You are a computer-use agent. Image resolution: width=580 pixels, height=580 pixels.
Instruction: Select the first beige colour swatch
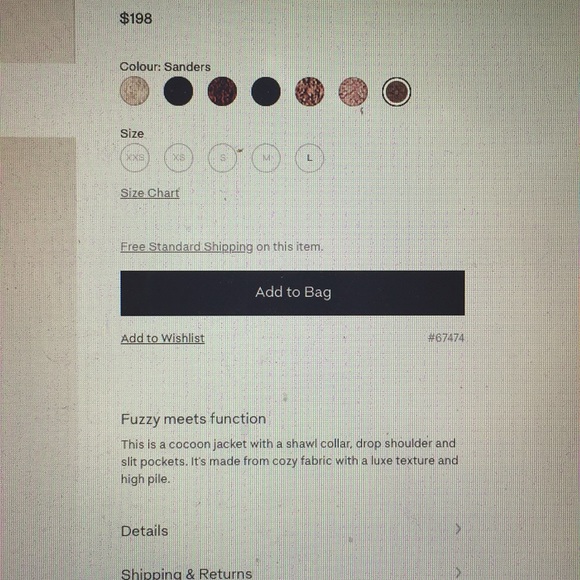(135, 91)
